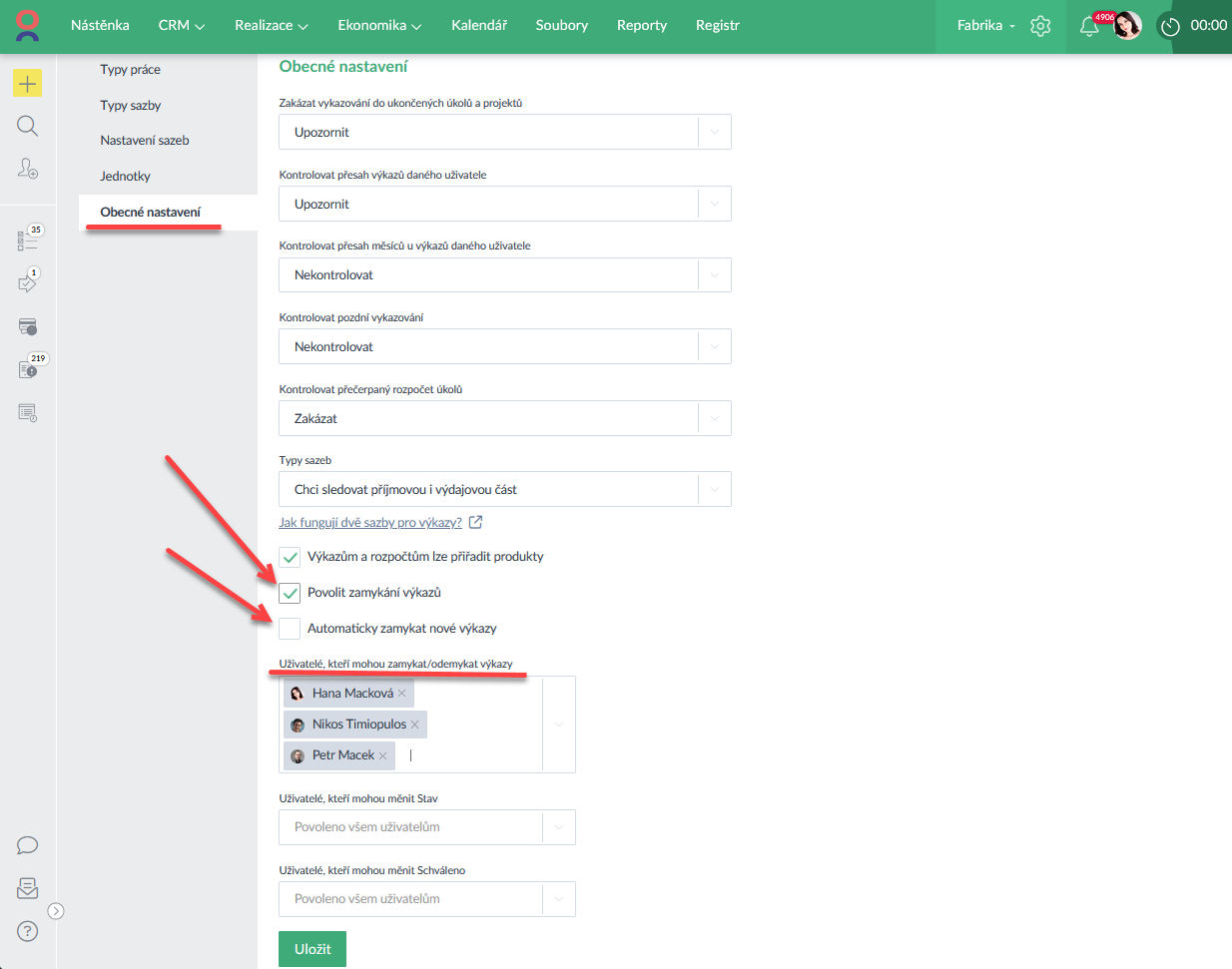This screenshot has width=1232, height=969.
Task: Open the task list icon with badge 35
Action: [27, 241]
